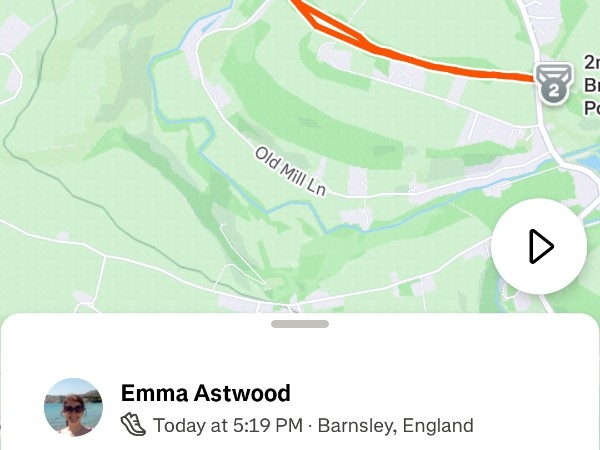Tap the Barnsley, England location text

(396, 426)
